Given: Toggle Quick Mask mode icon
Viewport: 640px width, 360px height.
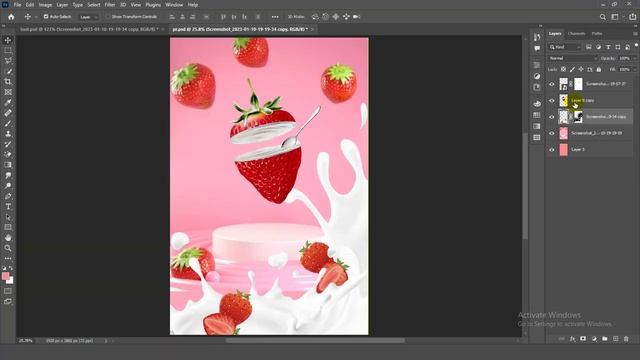Looking at the screenshot, I should click(x=8, y=291).
